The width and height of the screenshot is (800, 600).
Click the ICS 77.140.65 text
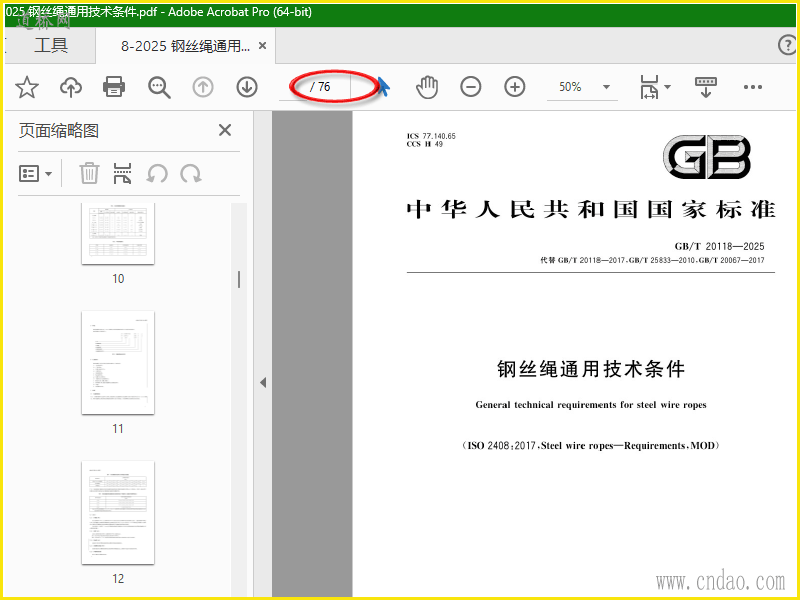(431, 136)
